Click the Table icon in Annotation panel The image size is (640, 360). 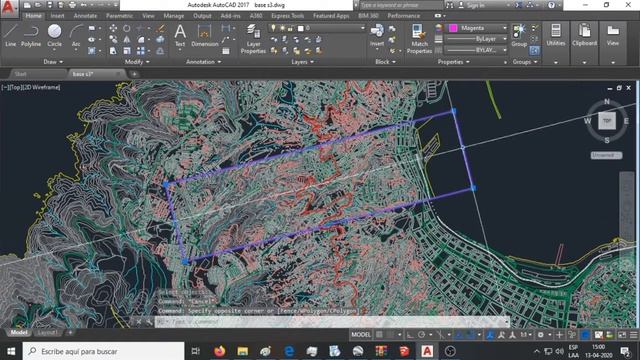226,51
